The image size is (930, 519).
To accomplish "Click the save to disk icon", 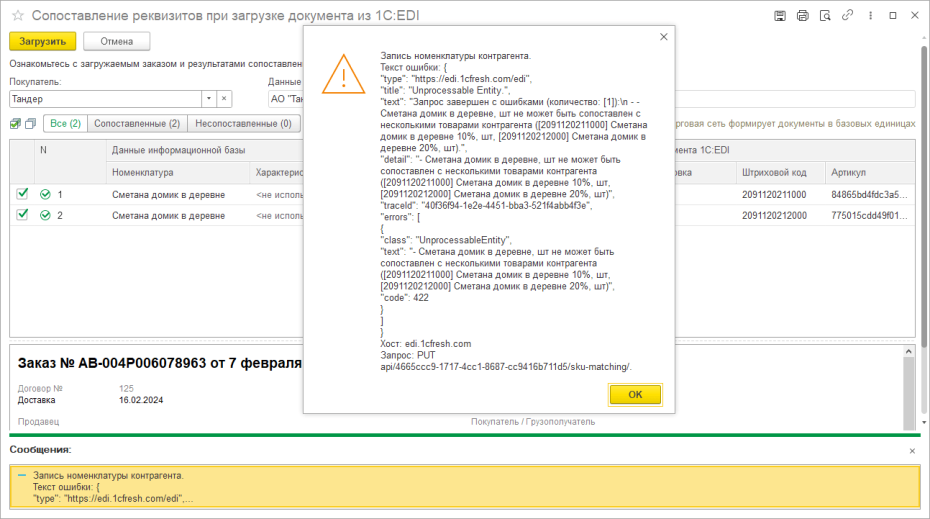I will pyautogui.click(x=780, y=16).
